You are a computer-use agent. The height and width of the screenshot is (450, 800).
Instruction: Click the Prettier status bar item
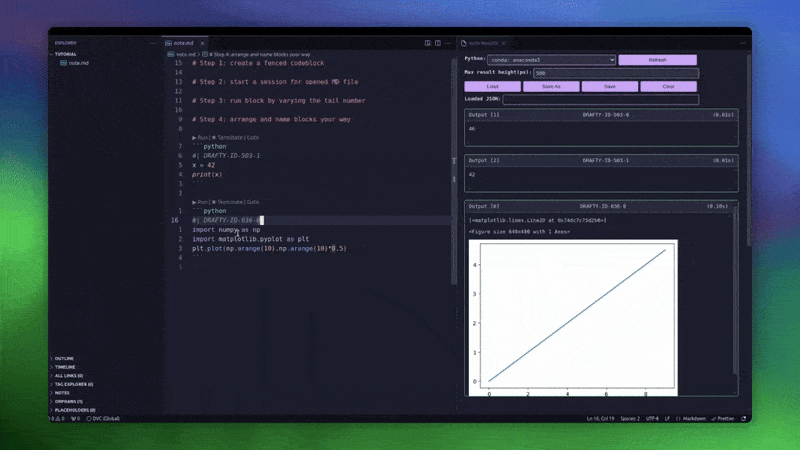(x=722, y=419)
